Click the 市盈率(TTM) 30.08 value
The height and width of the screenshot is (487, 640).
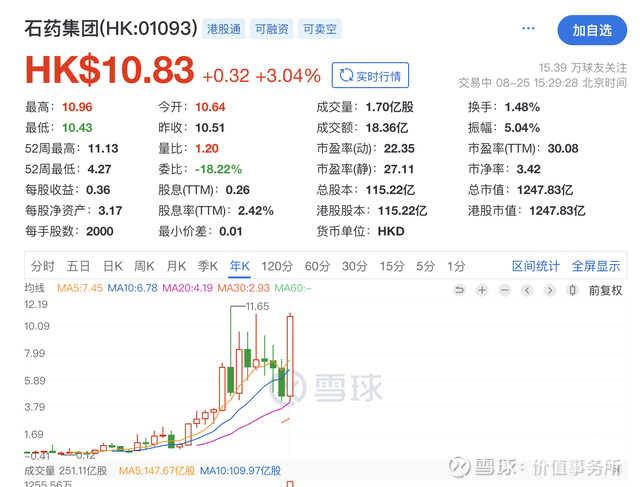pos(563,149)
